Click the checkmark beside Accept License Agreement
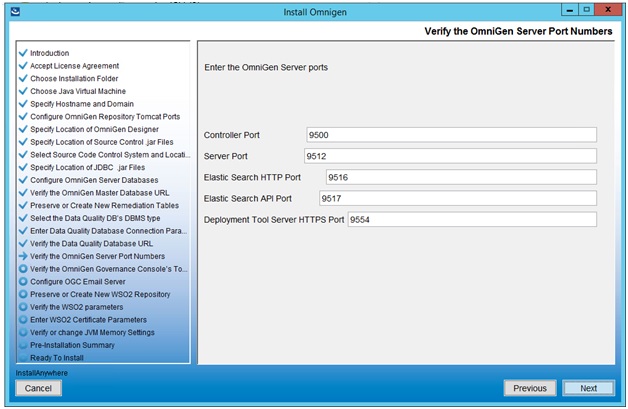Screen dimensions: 628x409 [23, 65]
